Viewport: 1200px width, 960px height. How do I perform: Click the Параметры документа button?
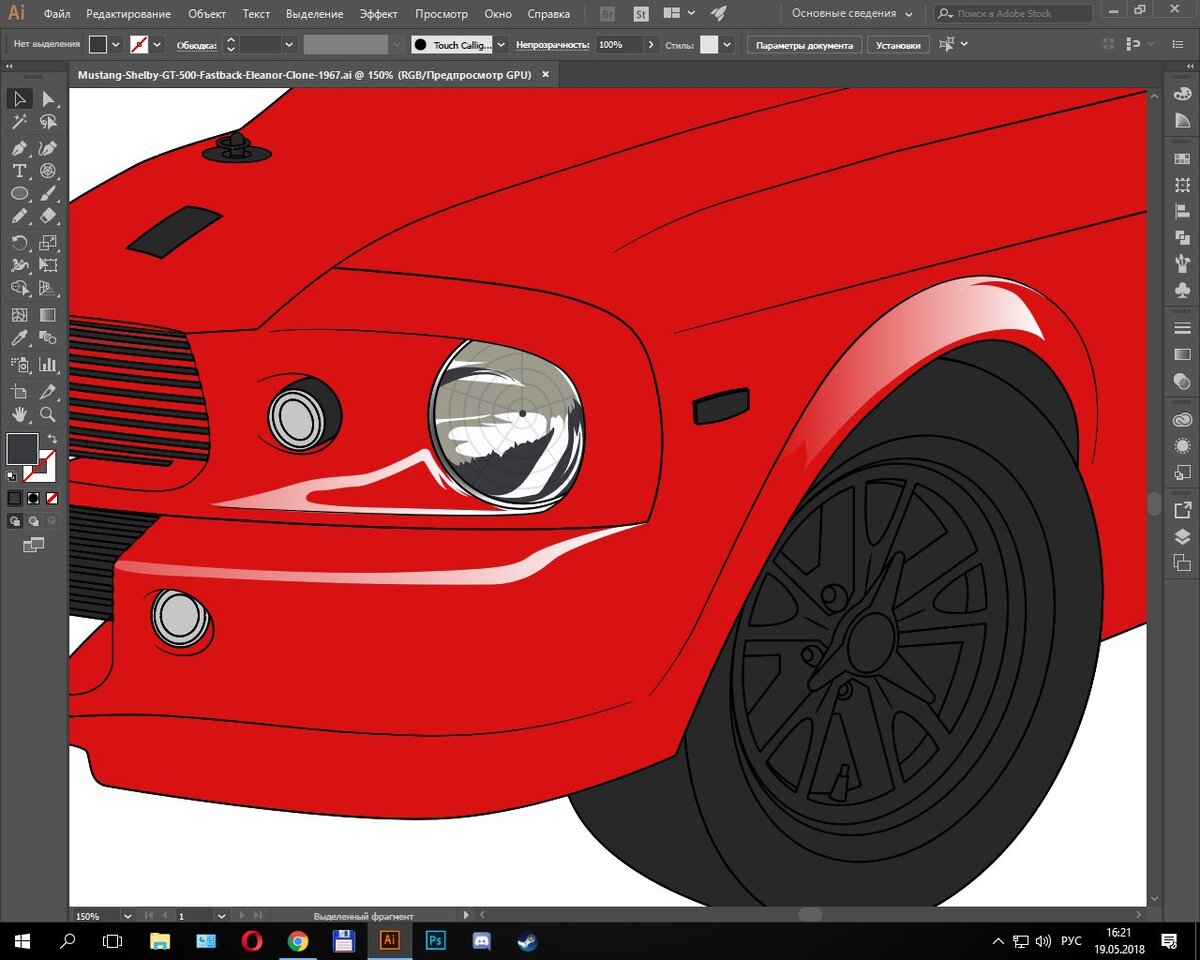pos(804,45)
